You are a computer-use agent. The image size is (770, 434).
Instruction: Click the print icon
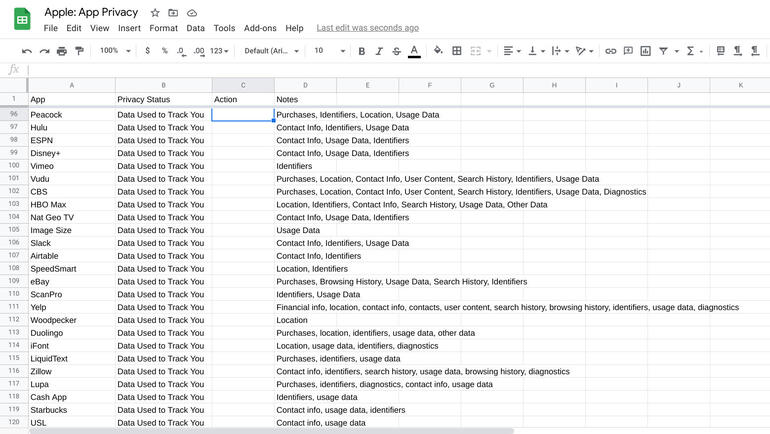[x=62, y=51]
